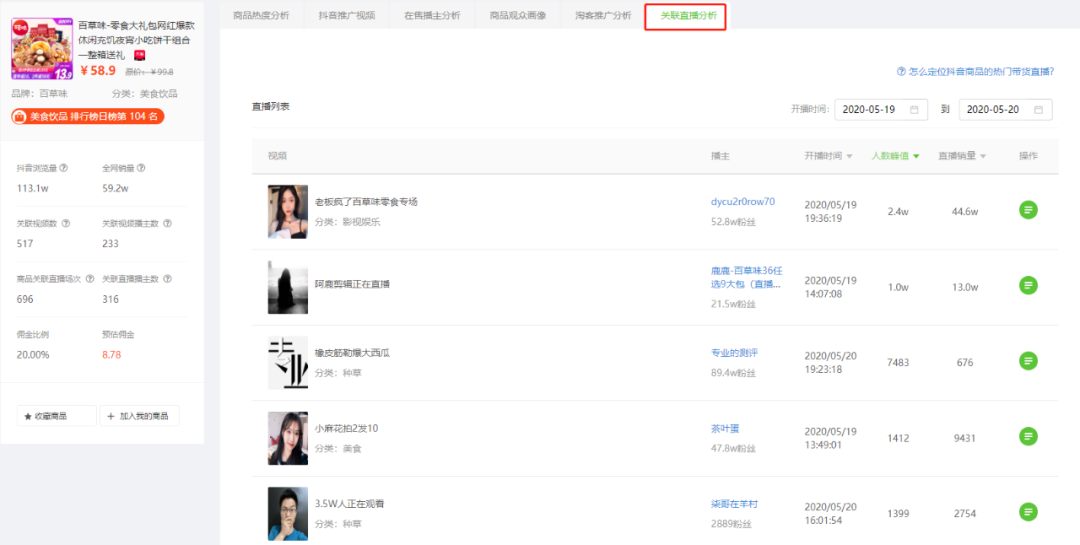The image size is (1080, 545).
Task: Open details icon for dycu2r0row70 livestream row
Action: (1028, 210)
